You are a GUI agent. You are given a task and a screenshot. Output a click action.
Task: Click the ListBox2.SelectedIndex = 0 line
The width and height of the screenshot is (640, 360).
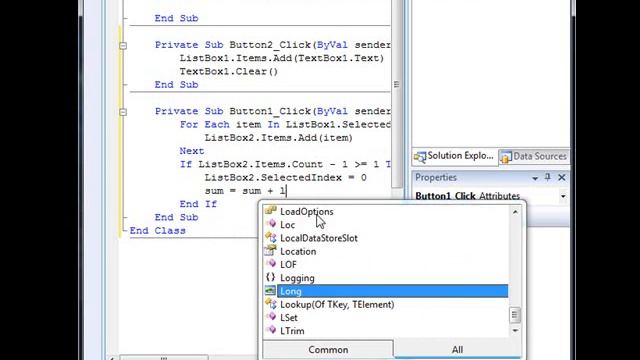[x=285, y=178]
